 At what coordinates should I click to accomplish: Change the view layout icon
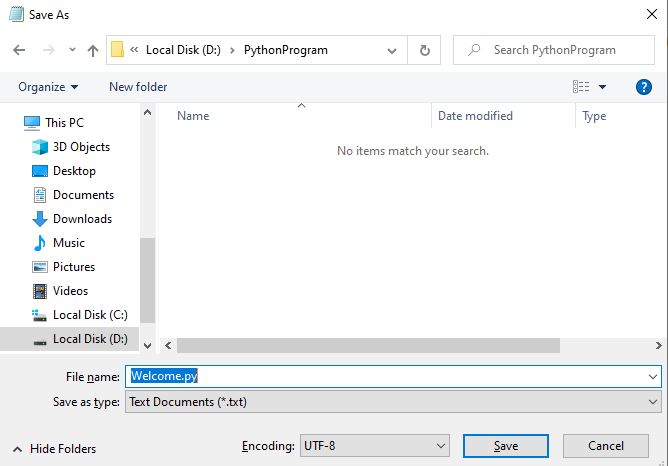[x=581, y=86]
